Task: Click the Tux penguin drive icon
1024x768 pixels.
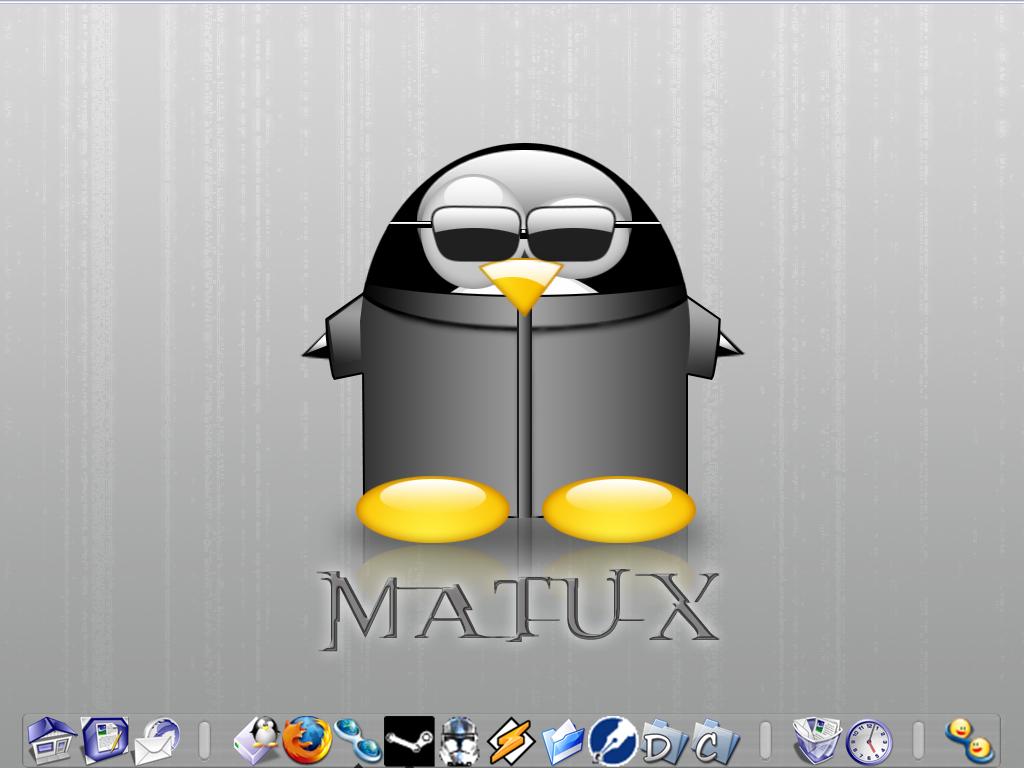Action: pos(257,741)
